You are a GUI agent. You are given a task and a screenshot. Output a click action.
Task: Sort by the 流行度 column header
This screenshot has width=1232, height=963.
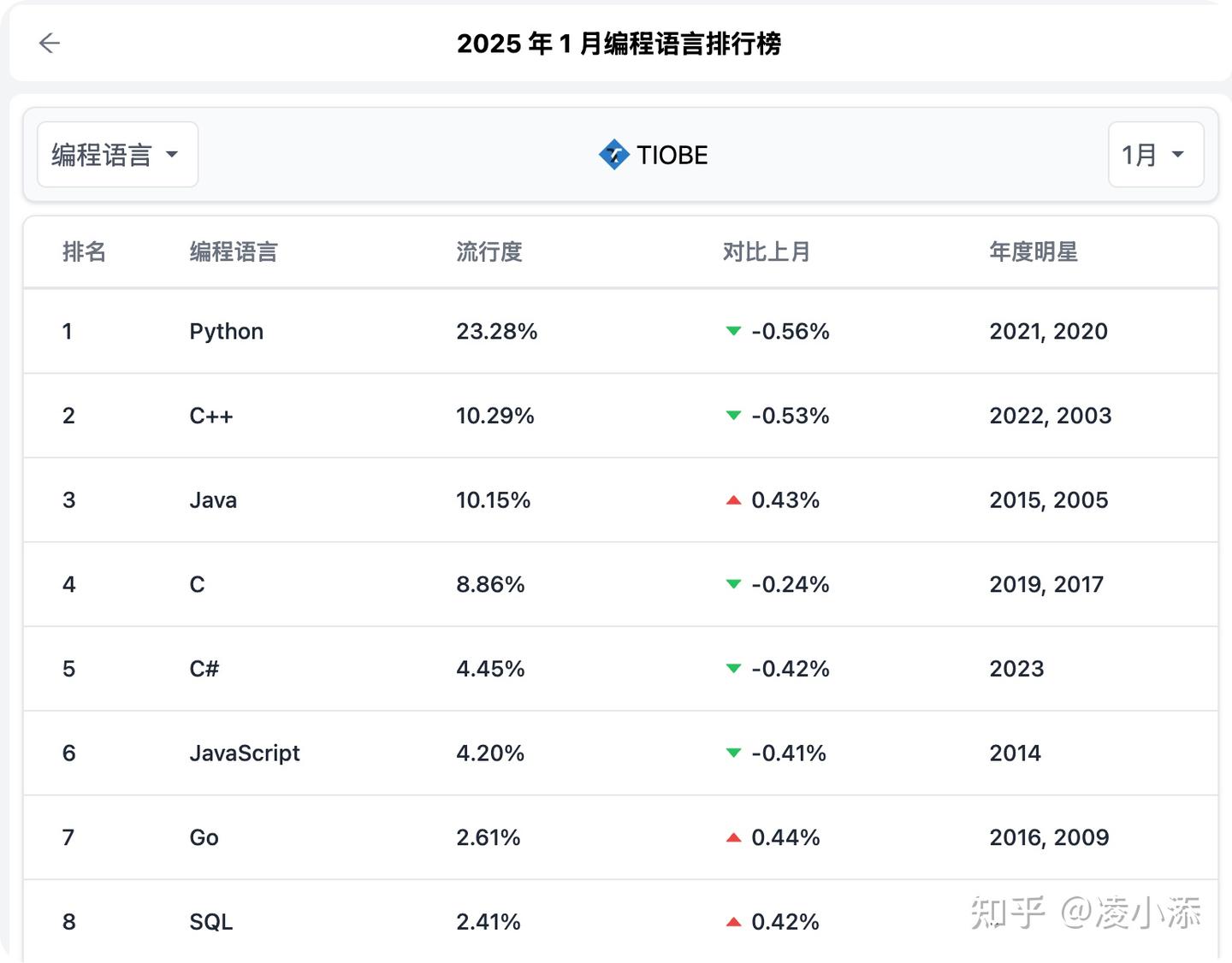click(x=489, y=251)
